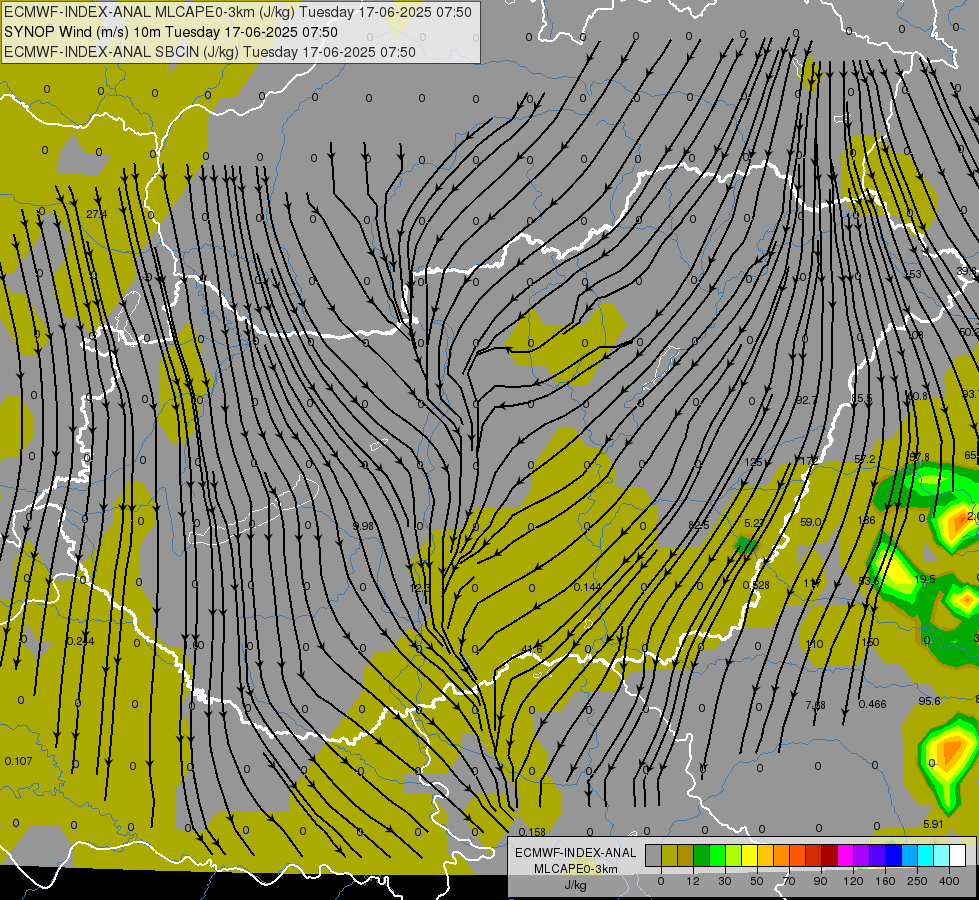Click the gray swatch in the legend
Viewport: 979px width, 900px height.
tap(654, 856)
